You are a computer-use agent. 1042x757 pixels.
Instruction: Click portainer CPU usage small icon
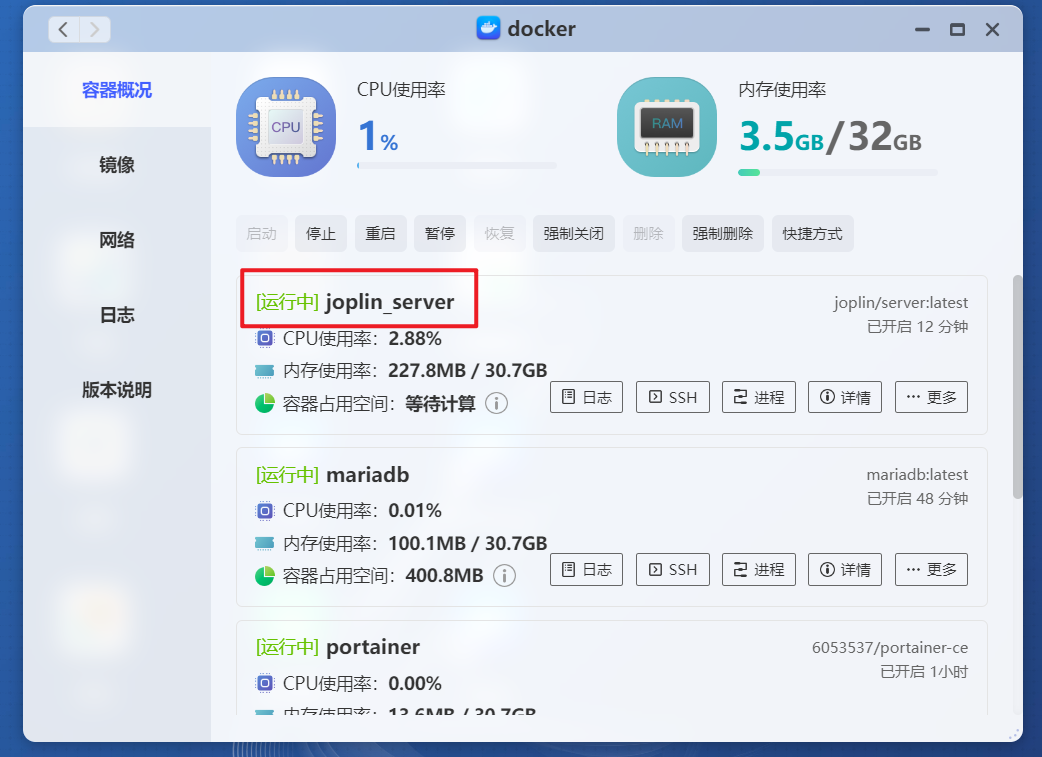coord(264,683)
